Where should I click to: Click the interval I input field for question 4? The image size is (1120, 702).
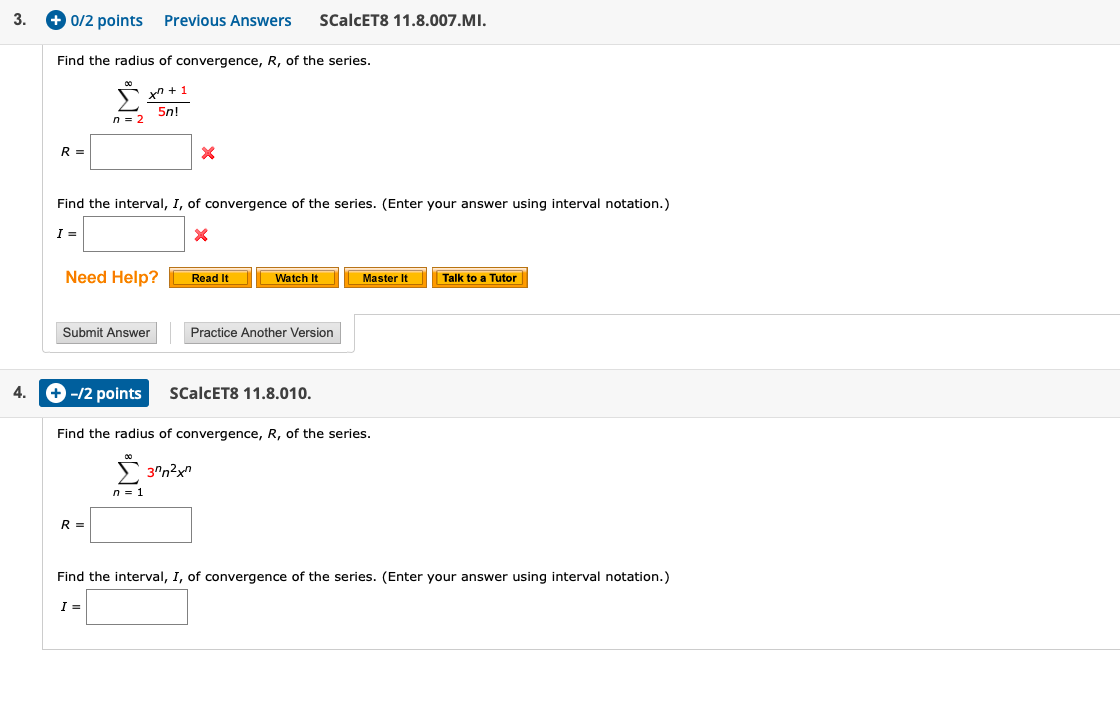pyautogui.click(x=136, y=606)
